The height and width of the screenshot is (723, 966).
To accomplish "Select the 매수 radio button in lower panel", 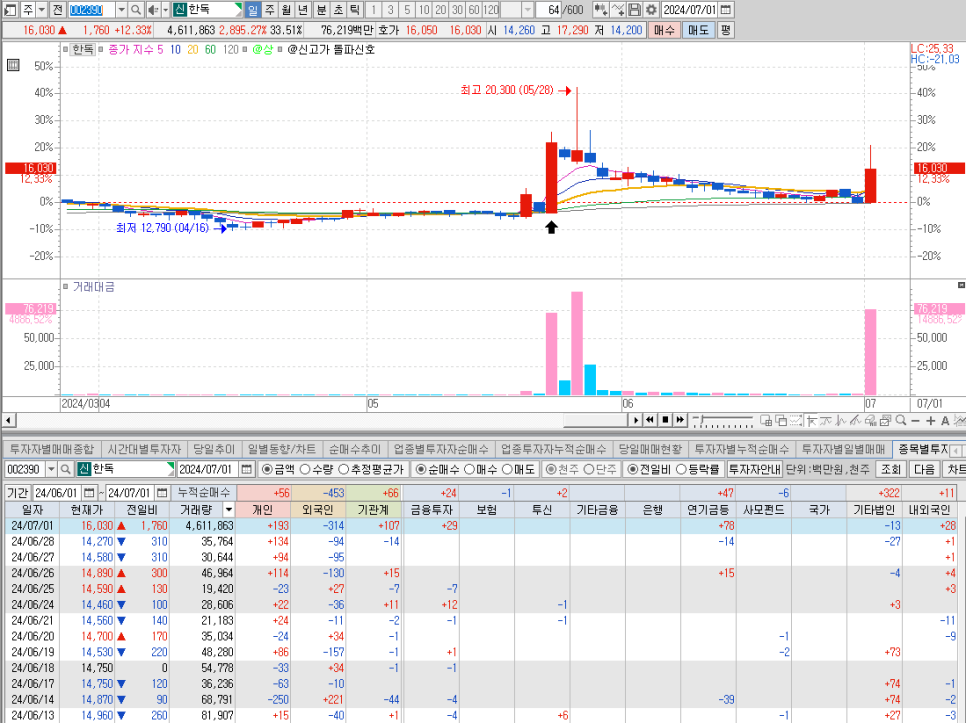I will (469, 469).
